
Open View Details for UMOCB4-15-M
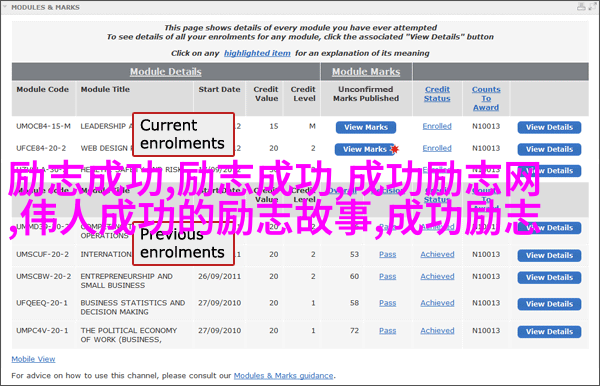click(x=549, y=127)
